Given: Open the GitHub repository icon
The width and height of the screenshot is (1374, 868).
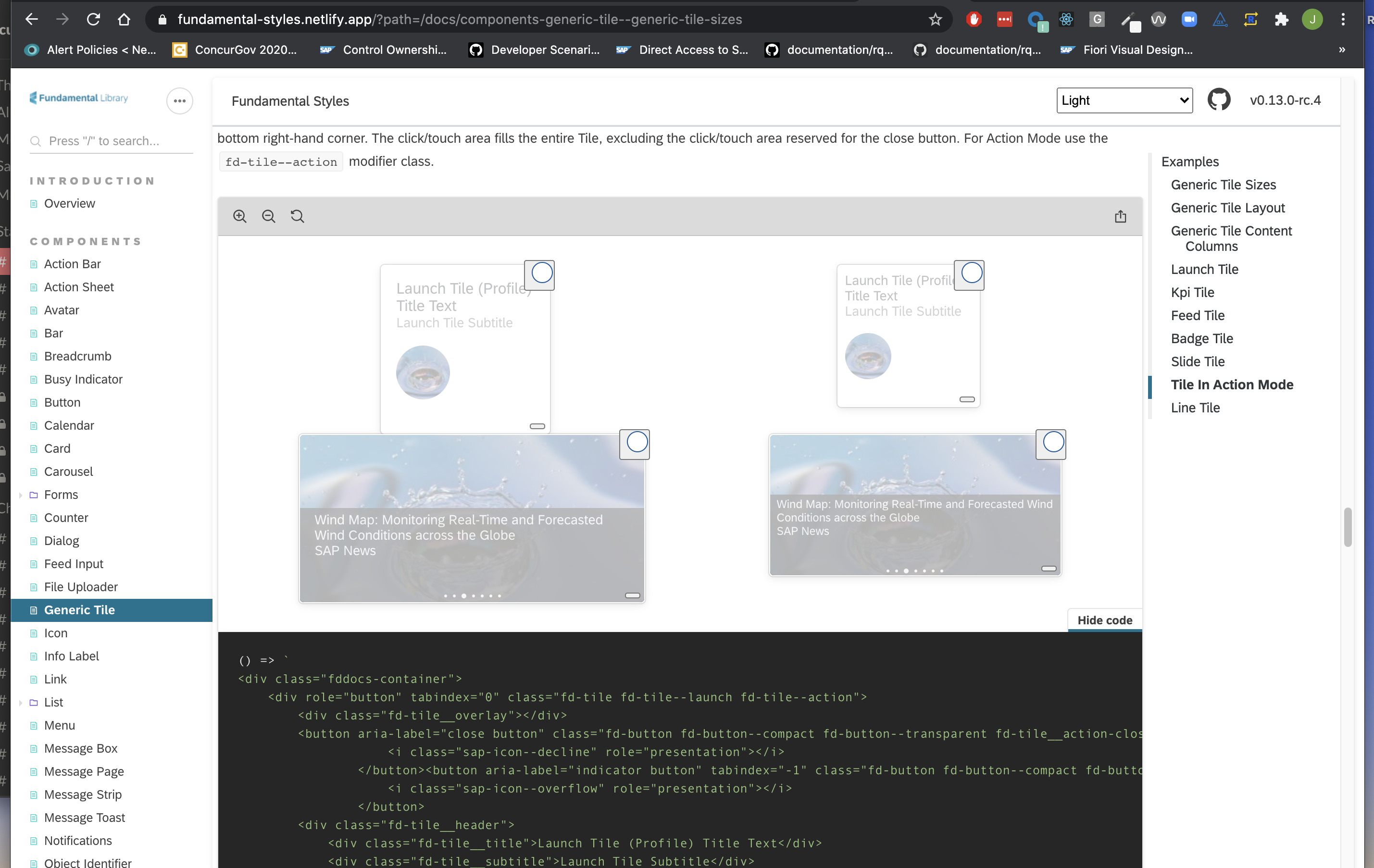Looking at the screenshot, I should [1219, 100].
